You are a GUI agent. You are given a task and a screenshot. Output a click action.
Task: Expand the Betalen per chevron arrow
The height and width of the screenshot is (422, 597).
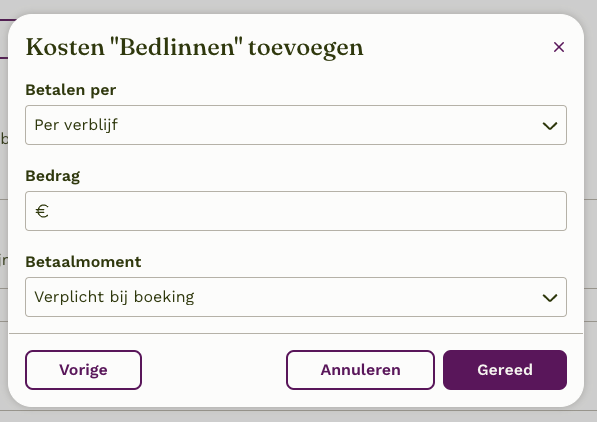550,126
